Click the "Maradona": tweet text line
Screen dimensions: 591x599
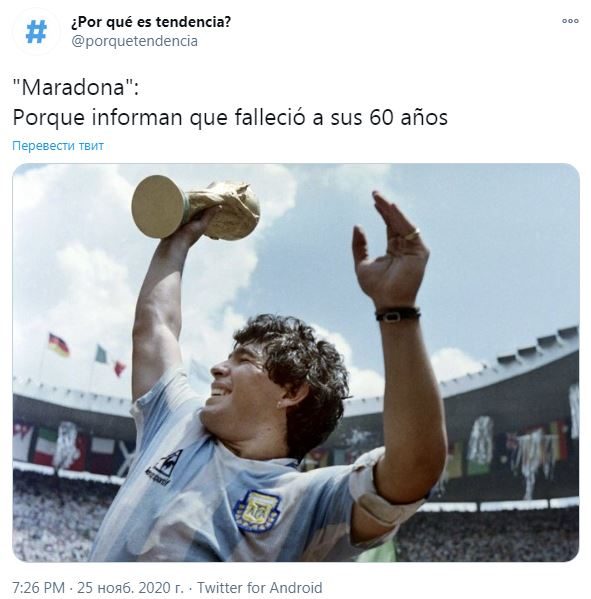(x=76, y=87)
